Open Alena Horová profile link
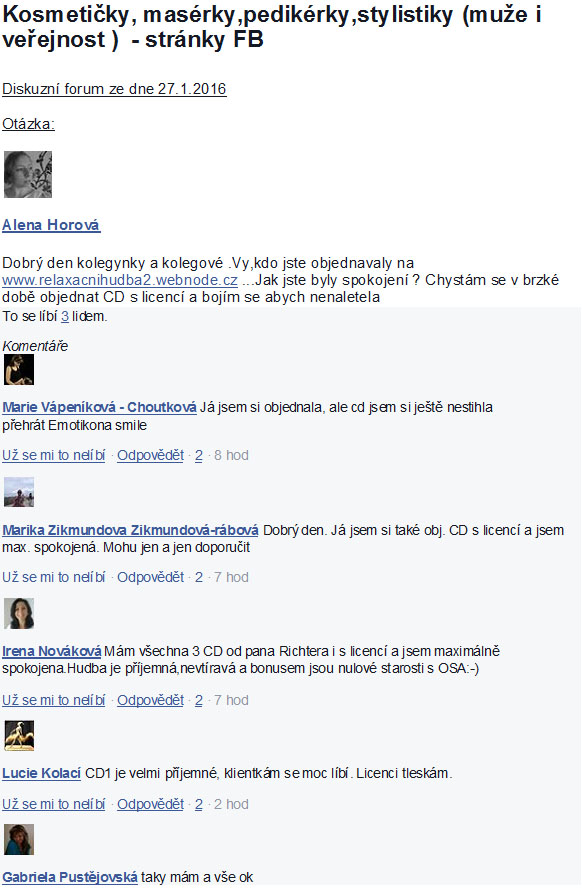This screenshot has width=582, height=895. 51,225
